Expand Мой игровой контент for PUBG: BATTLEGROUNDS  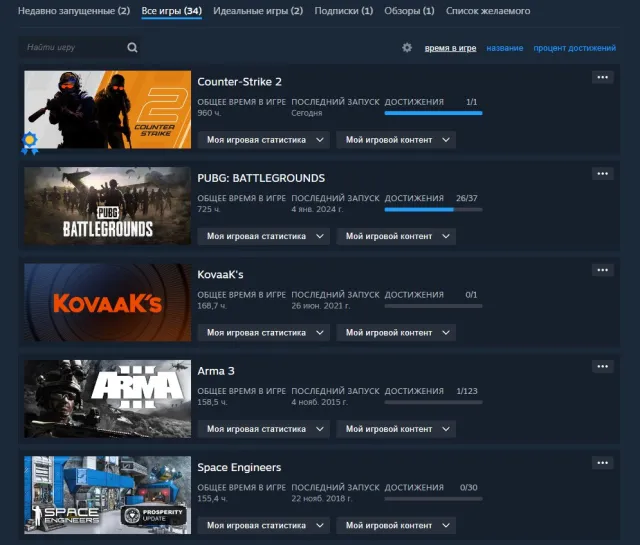pos(396,236)
